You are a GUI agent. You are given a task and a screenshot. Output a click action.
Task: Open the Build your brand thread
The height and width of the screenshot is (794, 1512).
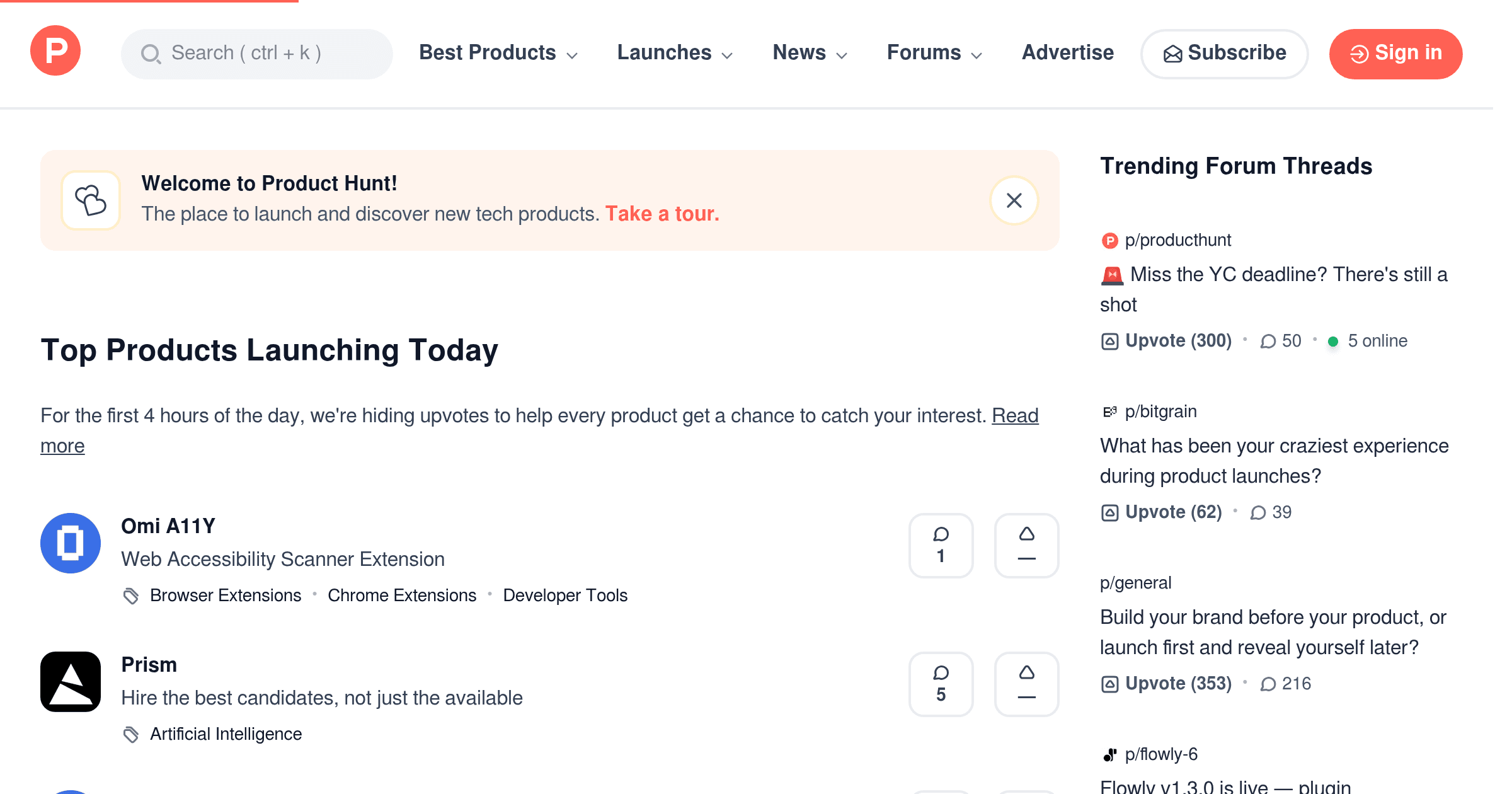pos(1273,632)
